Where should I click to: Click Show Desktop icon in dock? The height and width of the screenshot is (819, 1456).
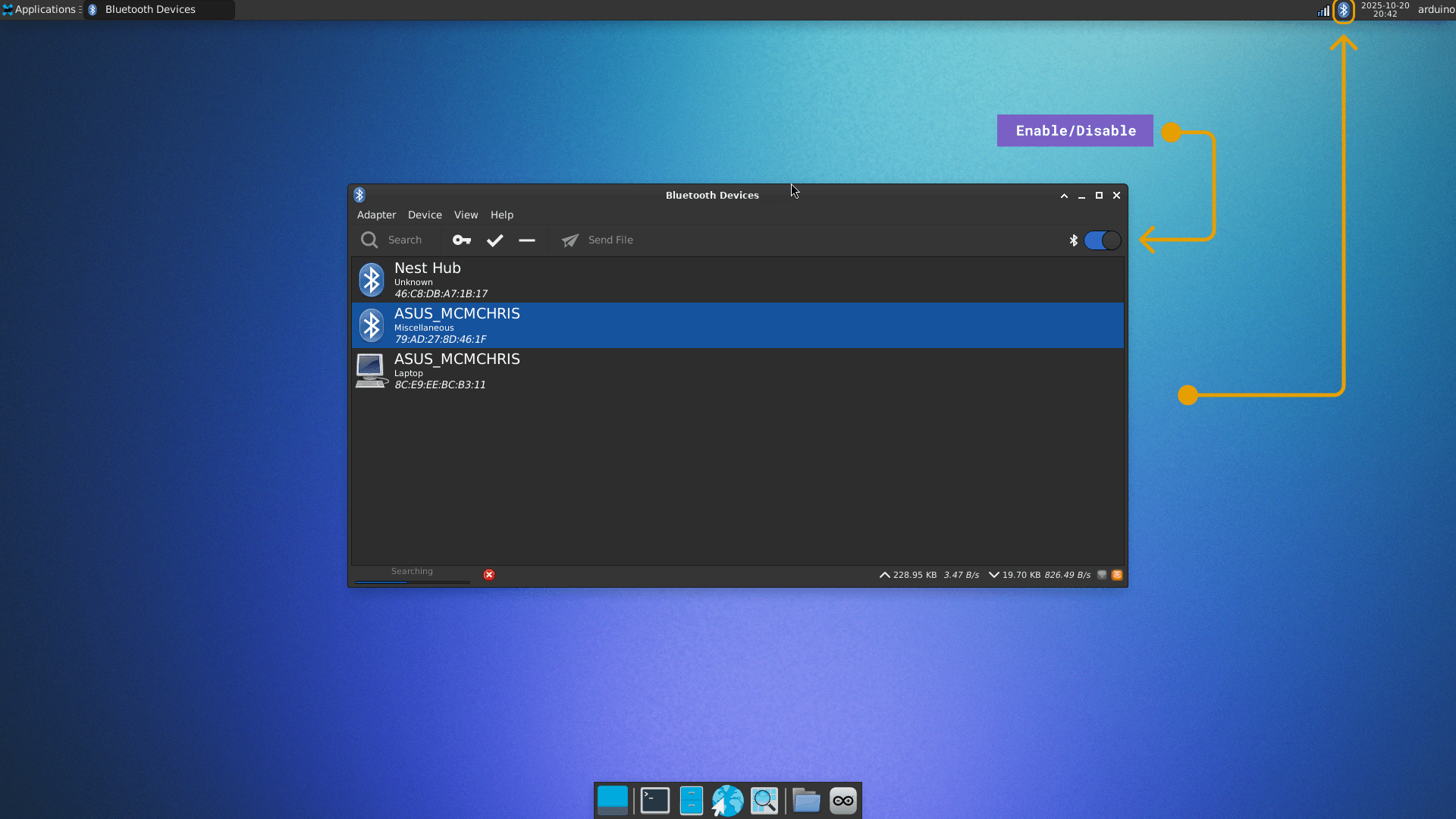tap(613, 801)
